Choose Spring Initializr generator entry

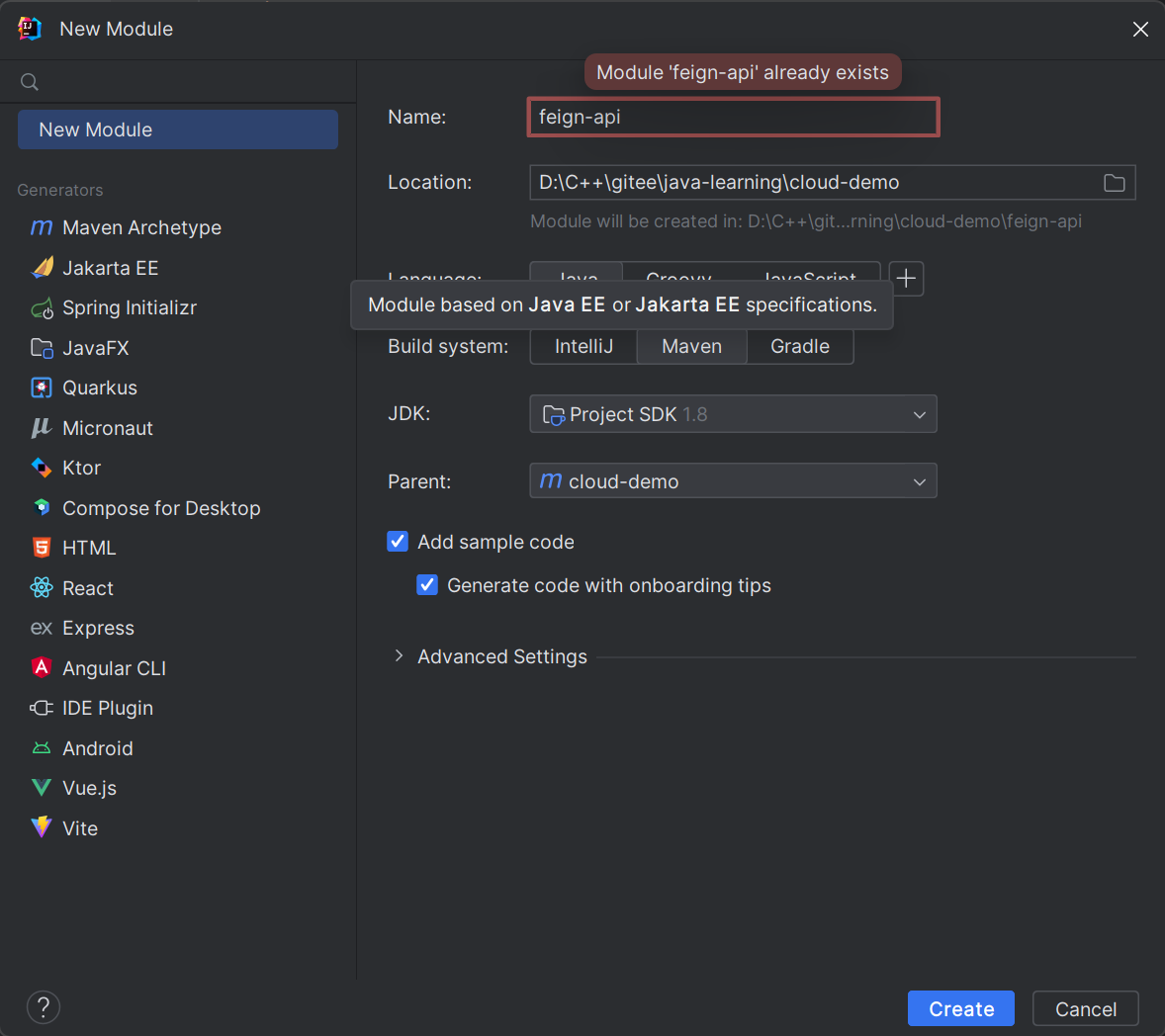[178, 307]
